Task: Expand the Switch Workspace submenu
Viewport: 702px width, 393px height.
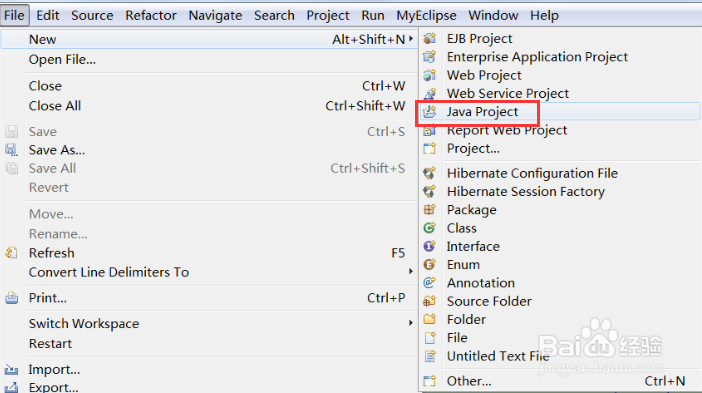Action: pyautogui.click(x=411, y=323)
